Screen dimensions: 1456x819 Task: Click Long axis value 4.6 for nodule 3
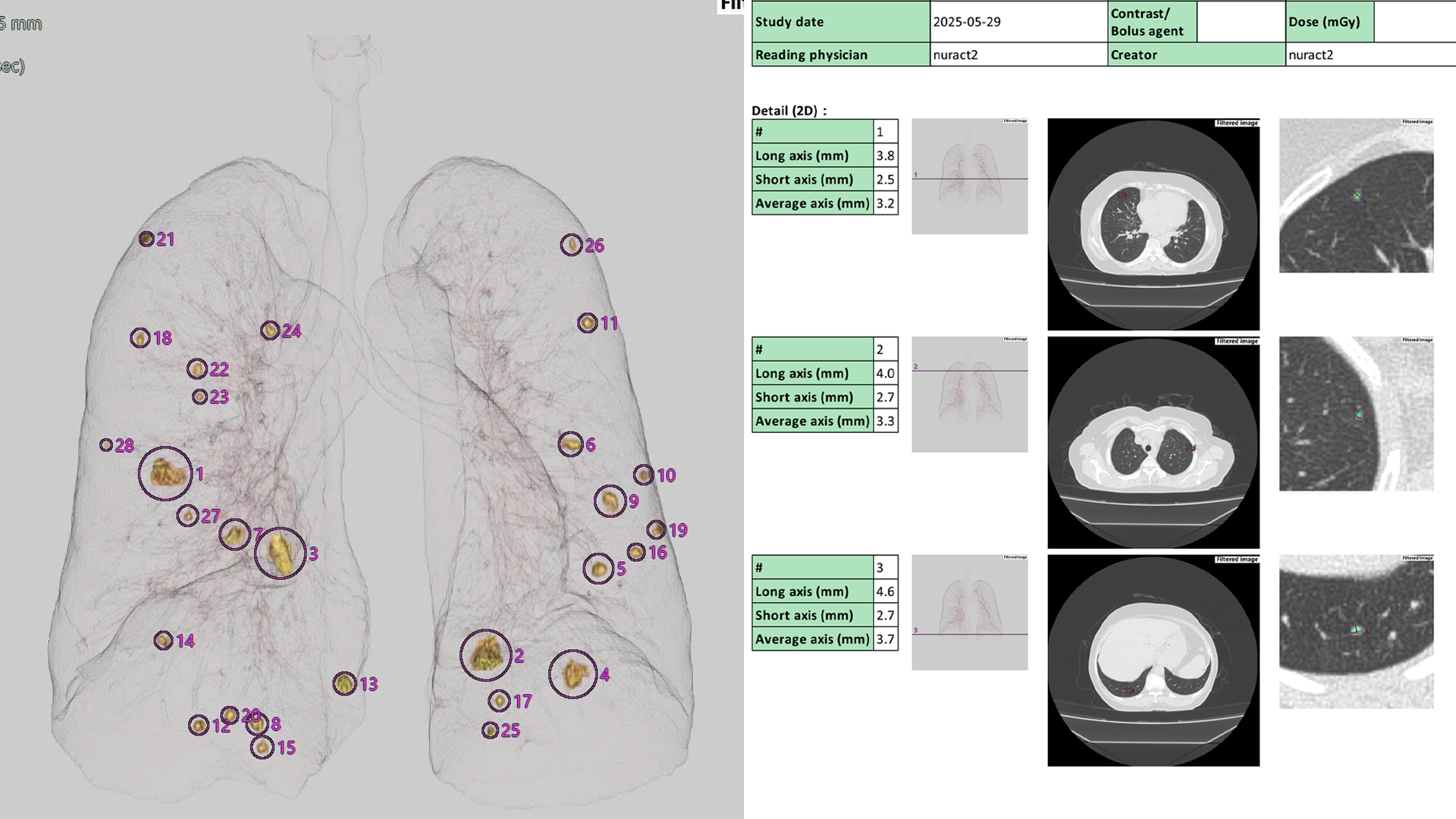coord(885,591)
